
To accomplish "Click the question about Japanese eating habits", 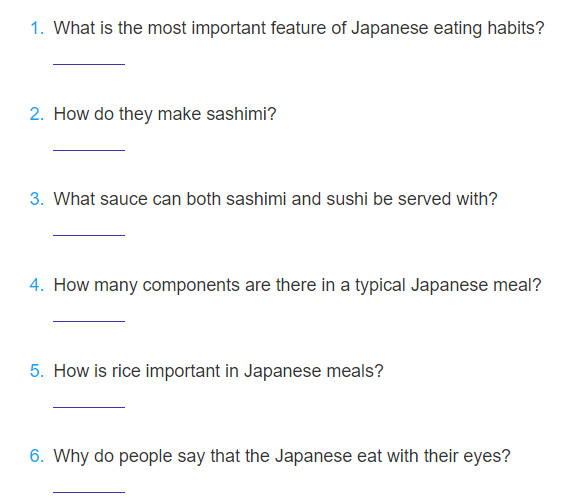I will point(299,29).
